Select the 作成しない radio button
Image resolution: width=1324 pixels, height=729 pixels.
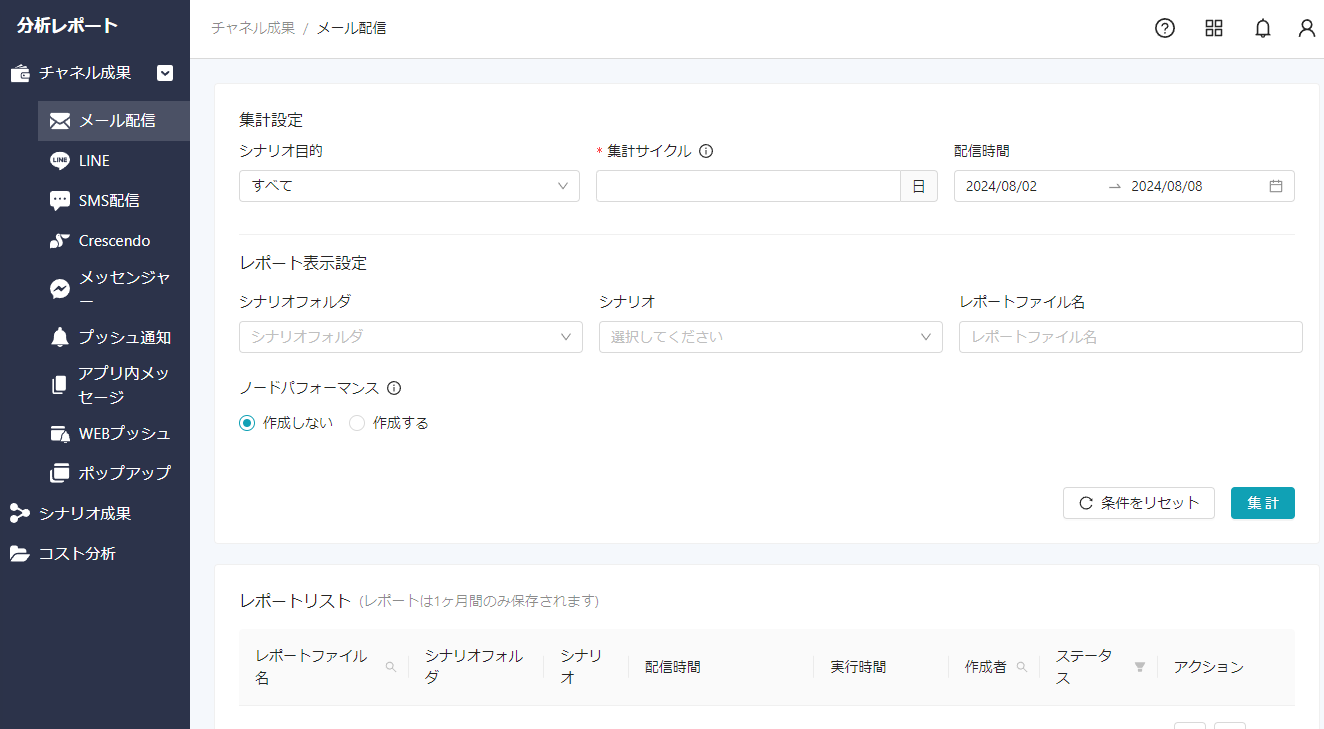coord(247,423)
